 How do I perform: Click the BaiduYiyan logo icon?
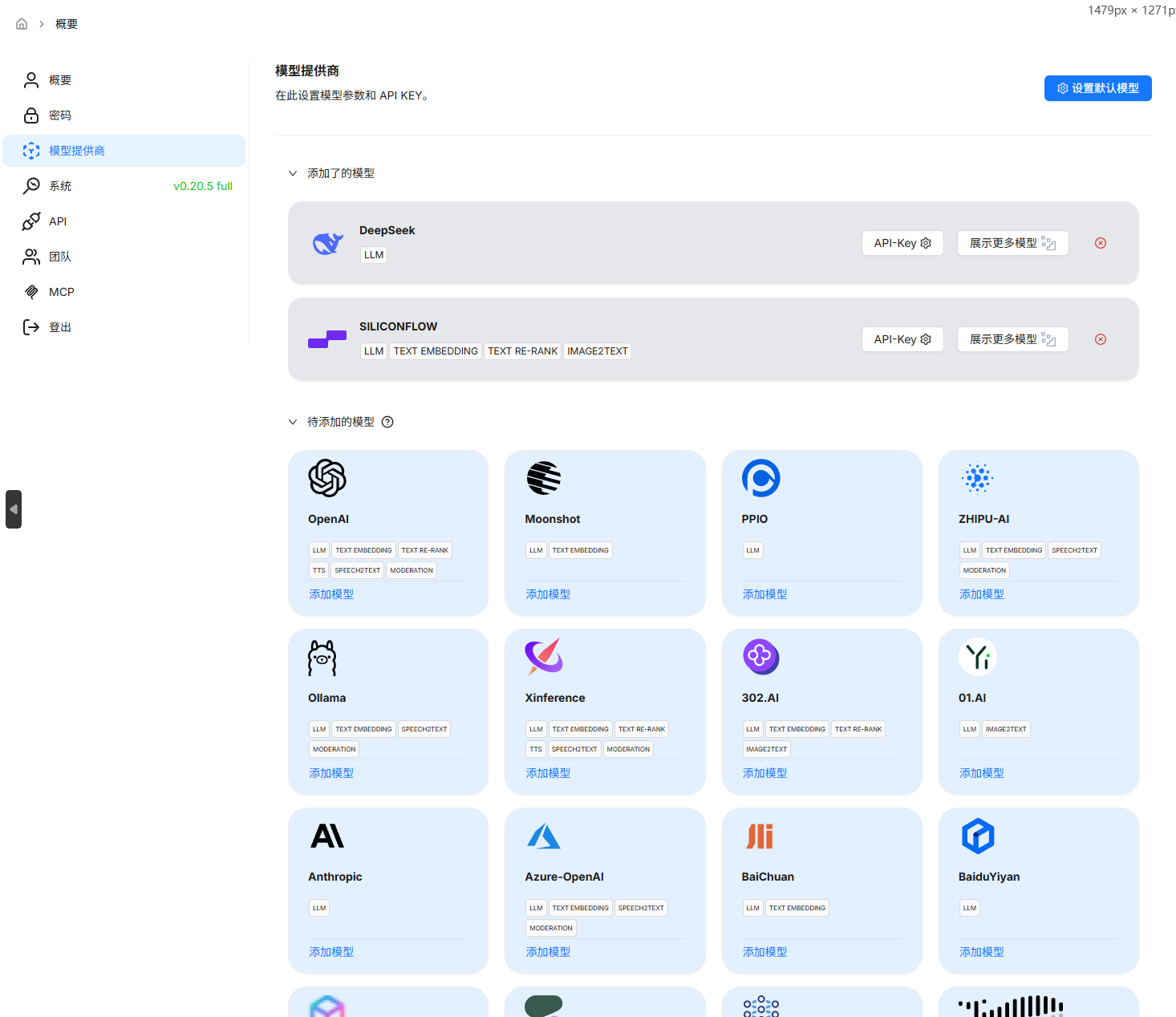[x=978, y=836]
